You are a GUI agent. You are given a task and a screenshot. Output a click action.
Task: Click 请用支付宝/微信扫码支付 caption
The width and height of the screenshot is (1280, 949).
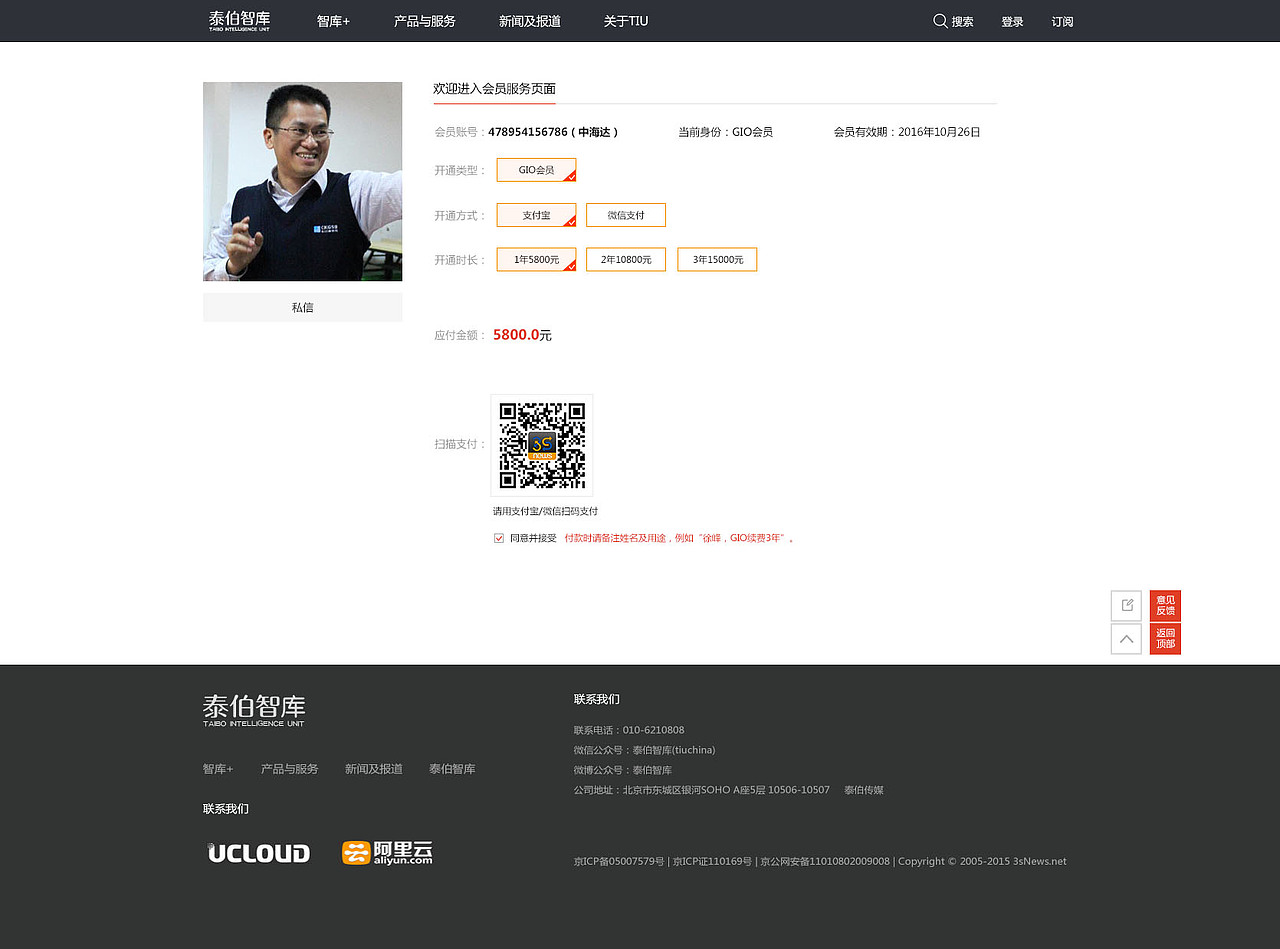pos(545,511)
